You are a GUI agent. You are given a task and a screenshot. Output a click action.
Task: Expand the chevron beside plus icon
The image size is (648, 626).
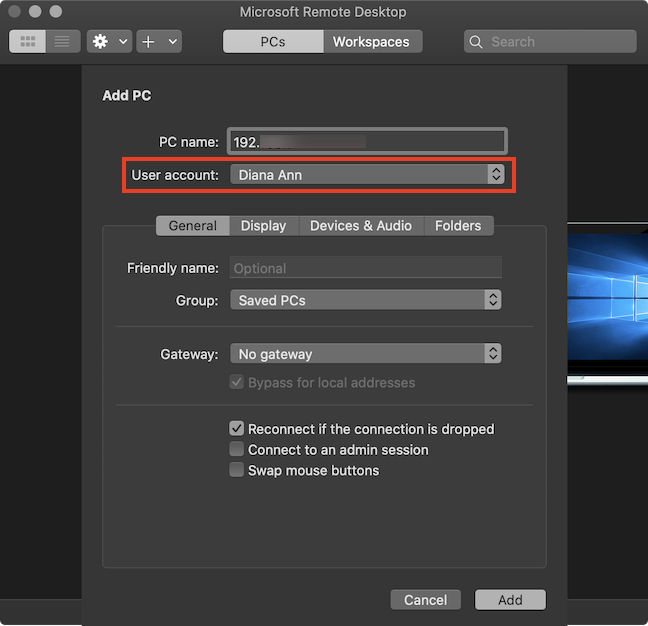click(x=173, y=41)
